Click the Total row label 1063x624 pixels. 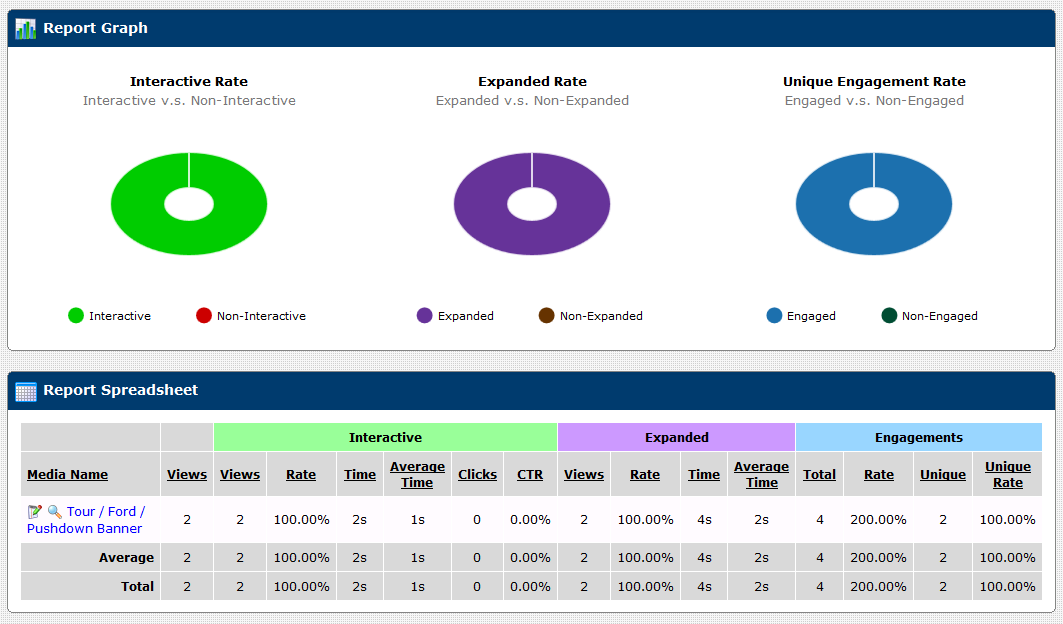click(x=138, y=587)
